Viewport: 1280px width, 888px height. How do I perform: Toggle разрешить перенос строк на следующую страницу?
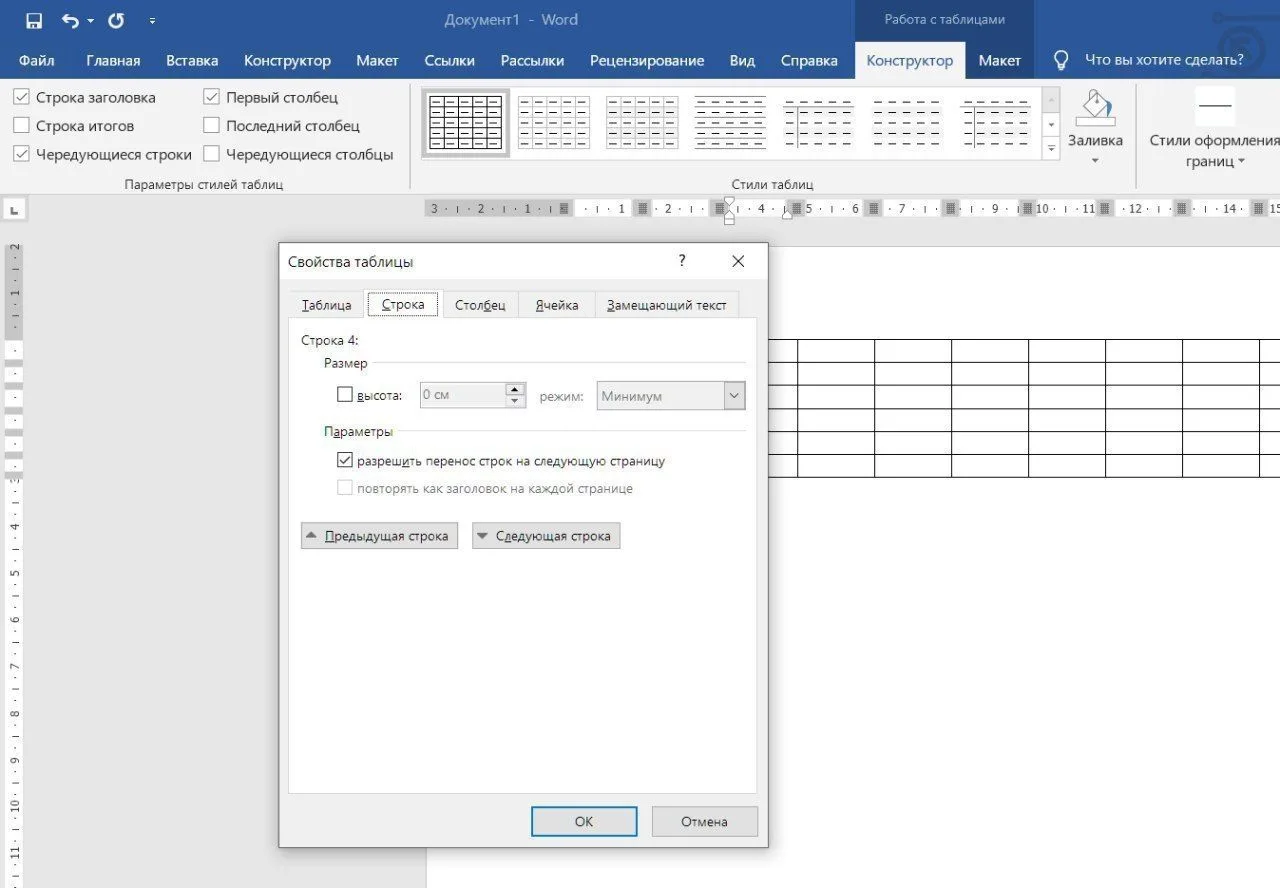pos(345,461)
